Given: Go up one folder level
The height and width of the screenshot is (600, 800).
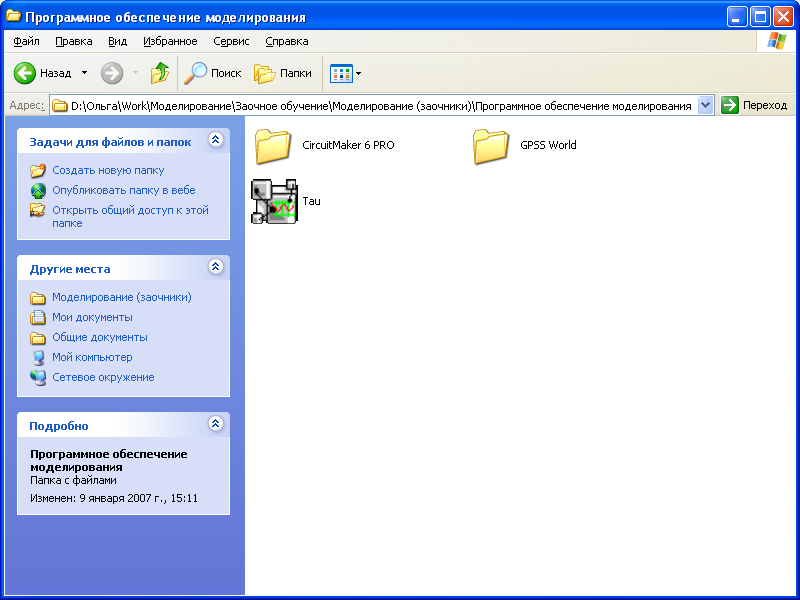Looking at the screenshot, I should (x=160, y=73).
